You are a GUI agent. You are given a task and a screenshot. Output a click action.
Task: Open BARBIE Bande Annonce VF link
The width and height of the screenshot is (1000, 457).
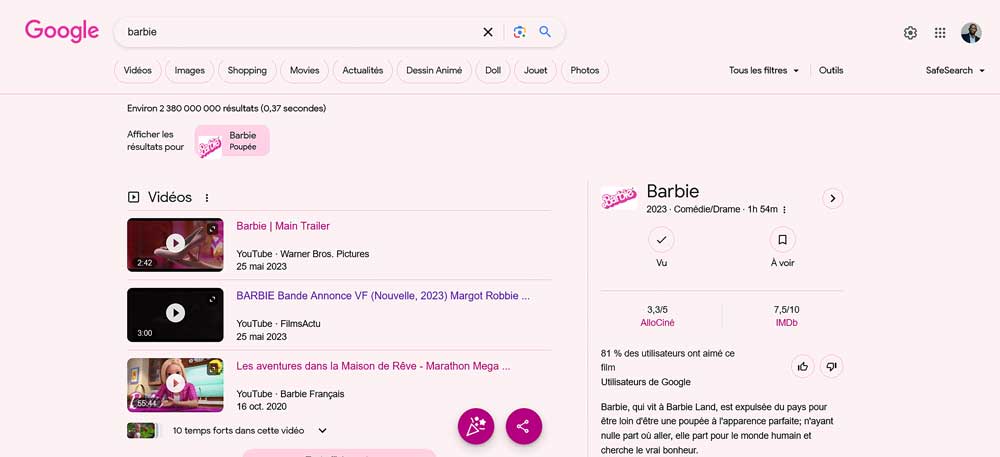[383, 296]
